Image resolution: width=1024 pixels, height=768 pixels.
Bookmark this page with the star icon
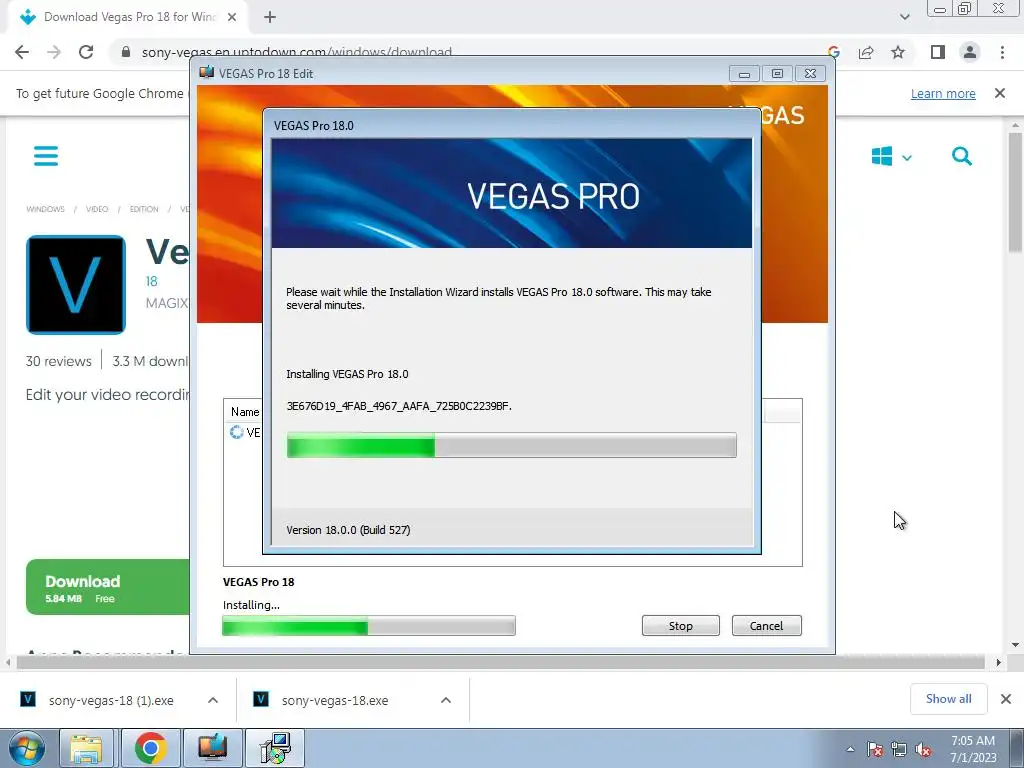[898, 52]
